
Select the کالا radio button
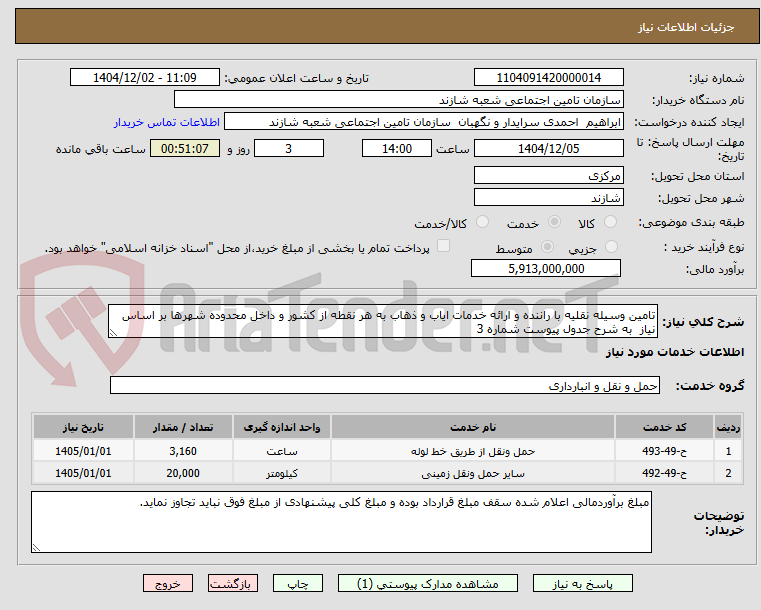[x=610, y=222]
